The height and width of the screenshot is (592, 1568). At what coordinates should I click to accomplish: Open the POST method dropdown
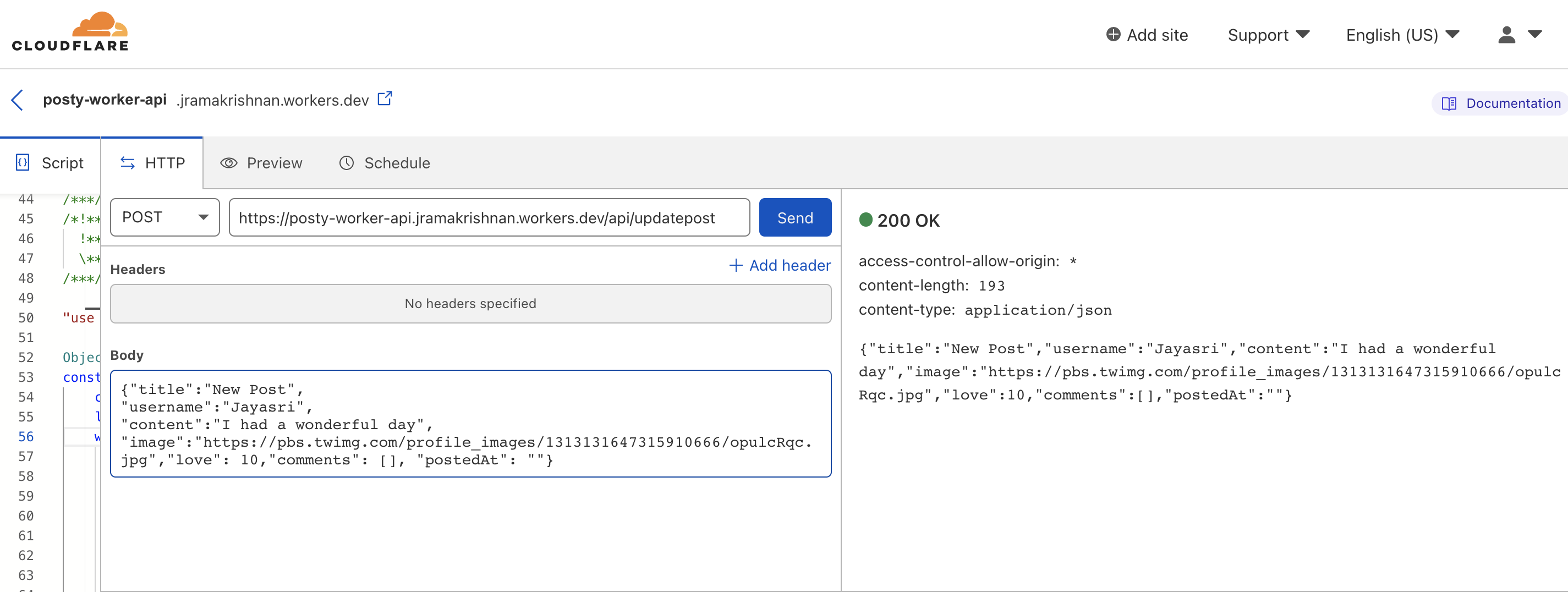(x=165, y=217)
